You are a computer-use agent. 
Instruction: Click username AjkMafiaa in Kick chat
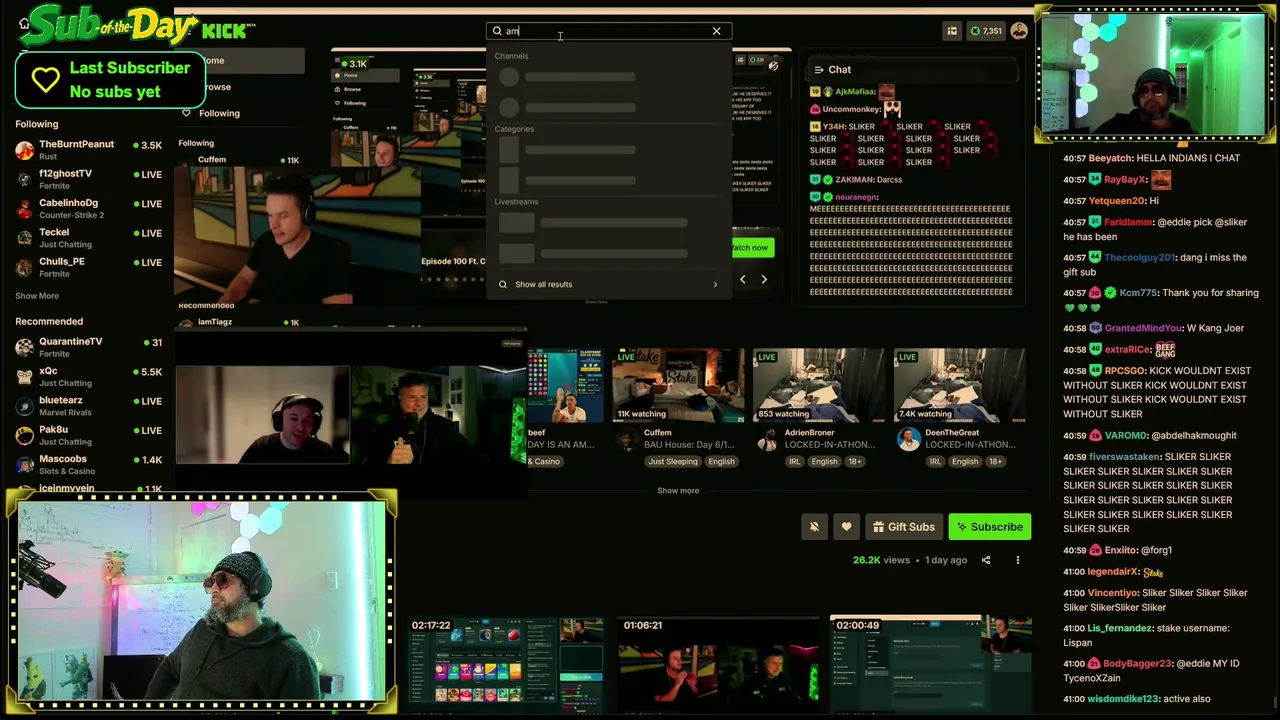point(855,92)
